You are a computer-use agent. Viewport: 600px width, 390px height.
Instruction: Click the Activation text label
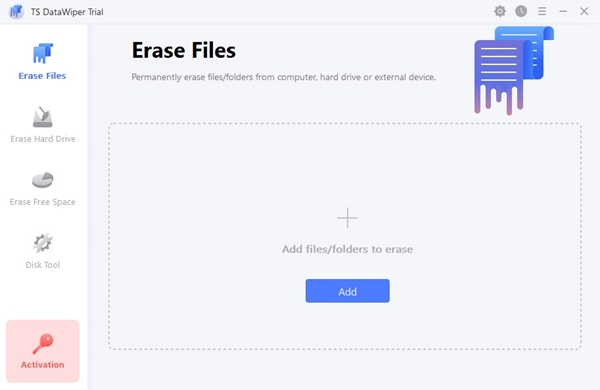[x=42, y=365]
